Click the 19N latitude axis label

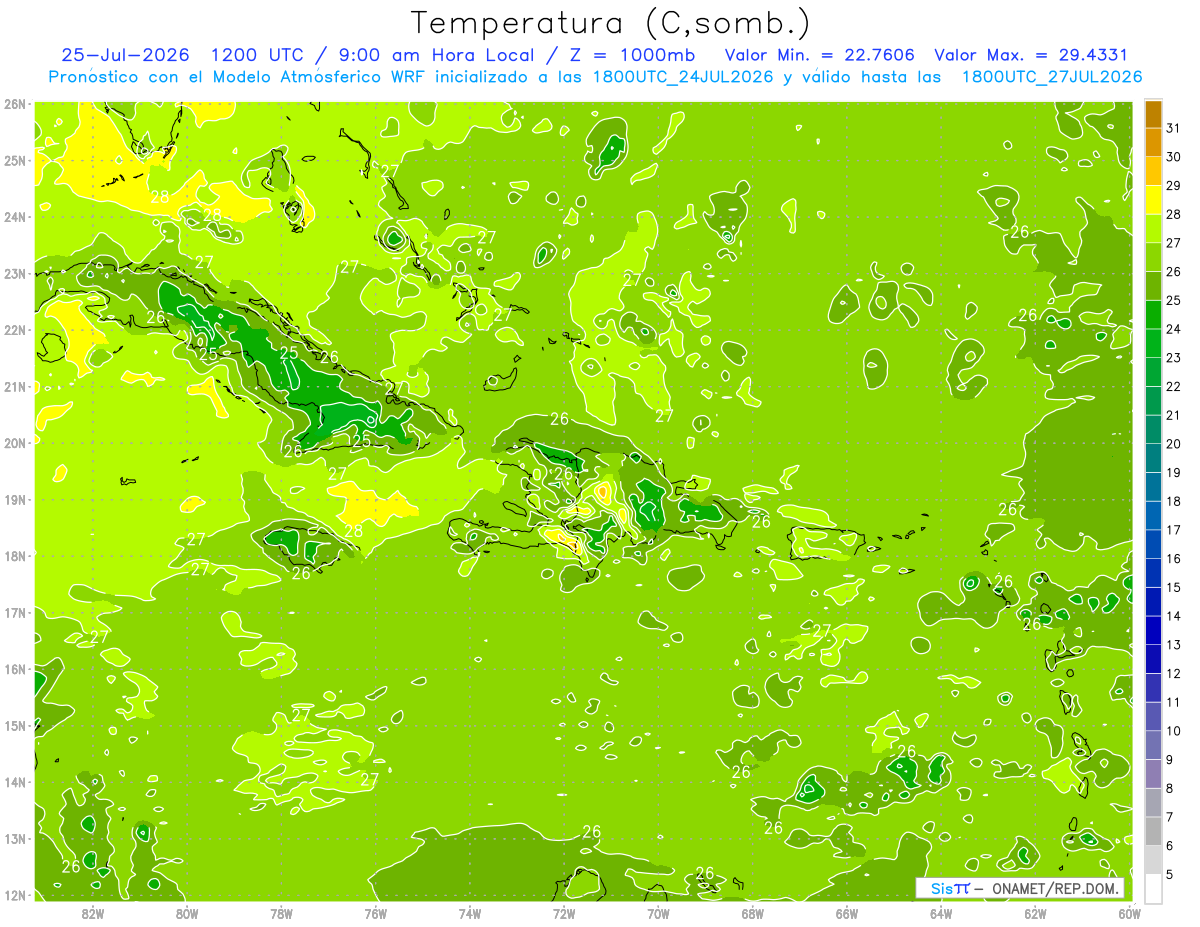14,499
